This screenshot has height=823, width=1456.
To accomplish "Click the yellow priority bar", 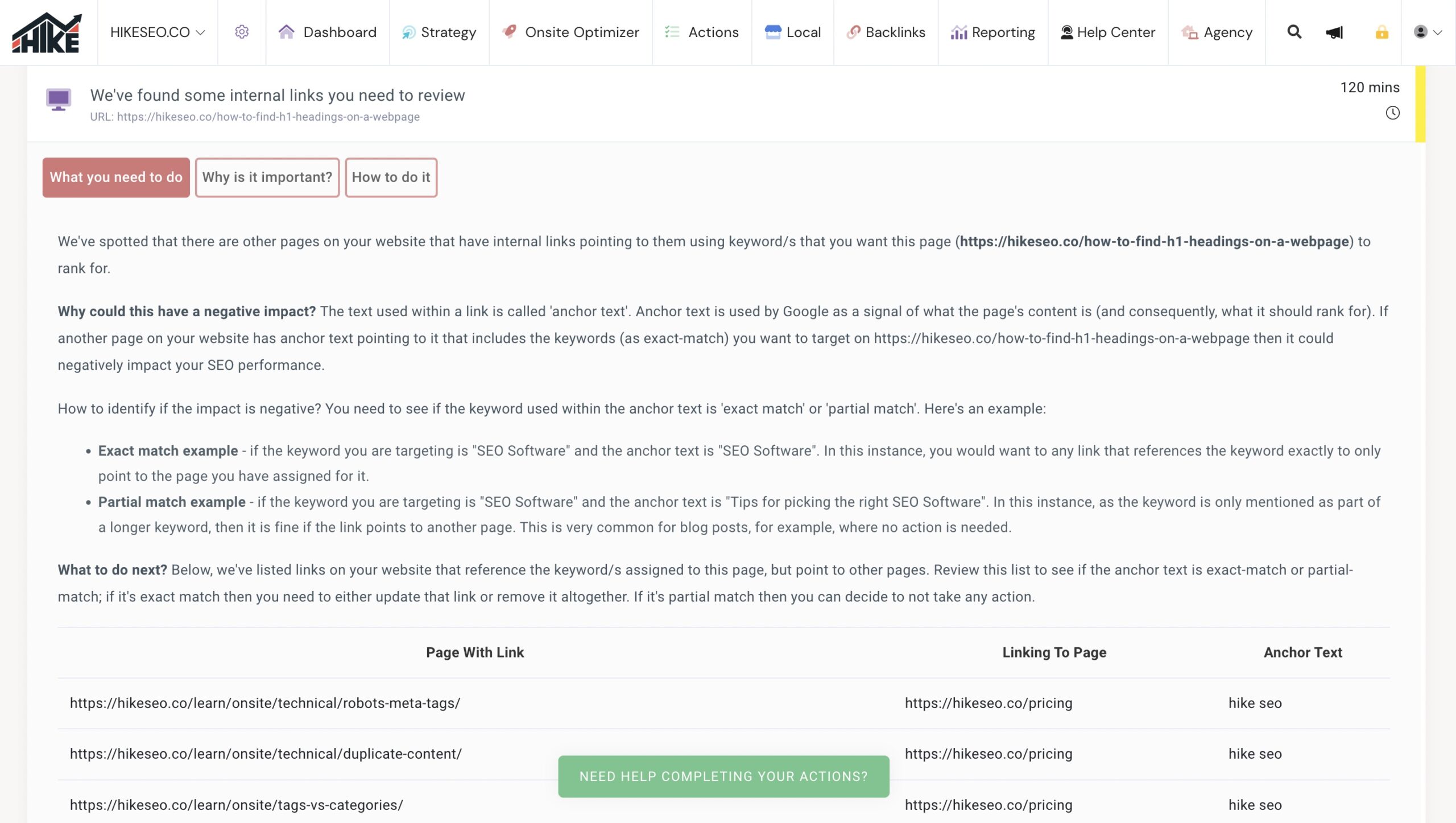I will click(1420, 104).
